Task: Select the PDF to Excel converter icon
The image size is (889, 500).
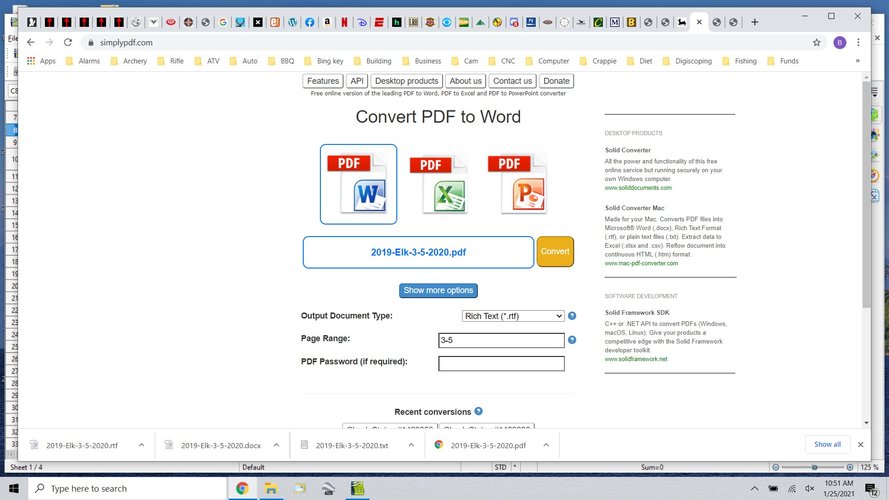Action: click(x=439, y=184)
